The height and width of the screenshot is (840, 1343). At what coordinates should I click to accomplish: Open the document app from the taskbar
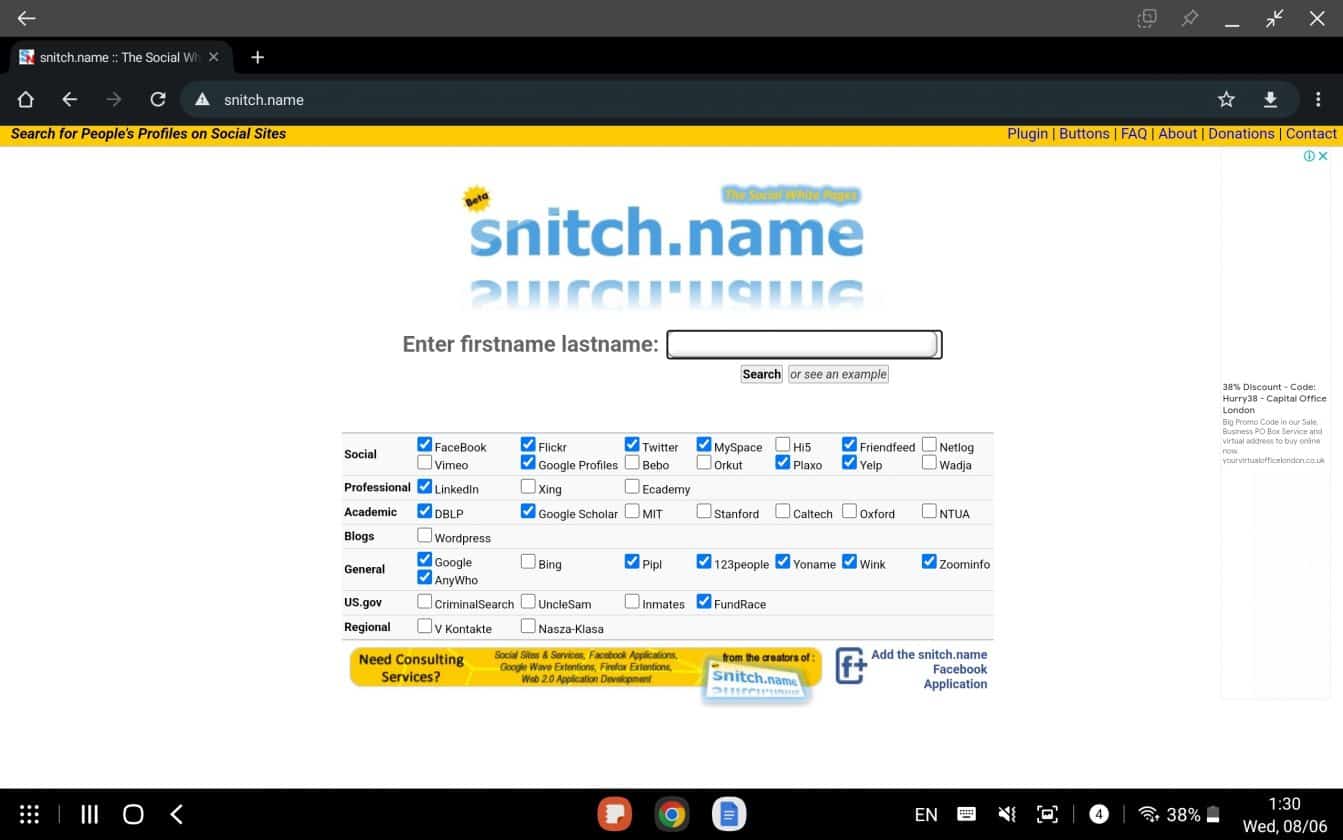tap(728, 813)
